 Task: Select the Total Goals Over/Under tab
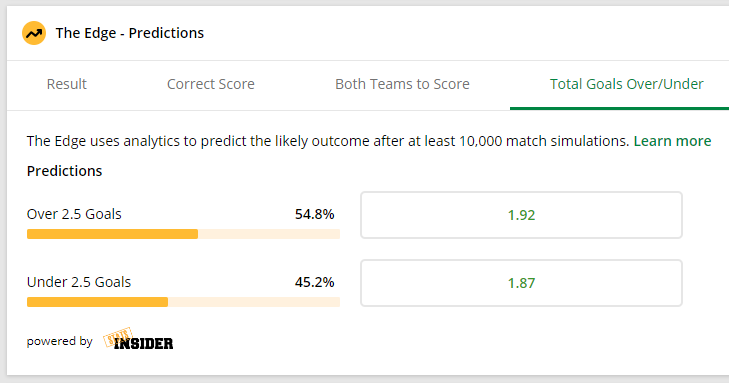[x=626, y=84]
